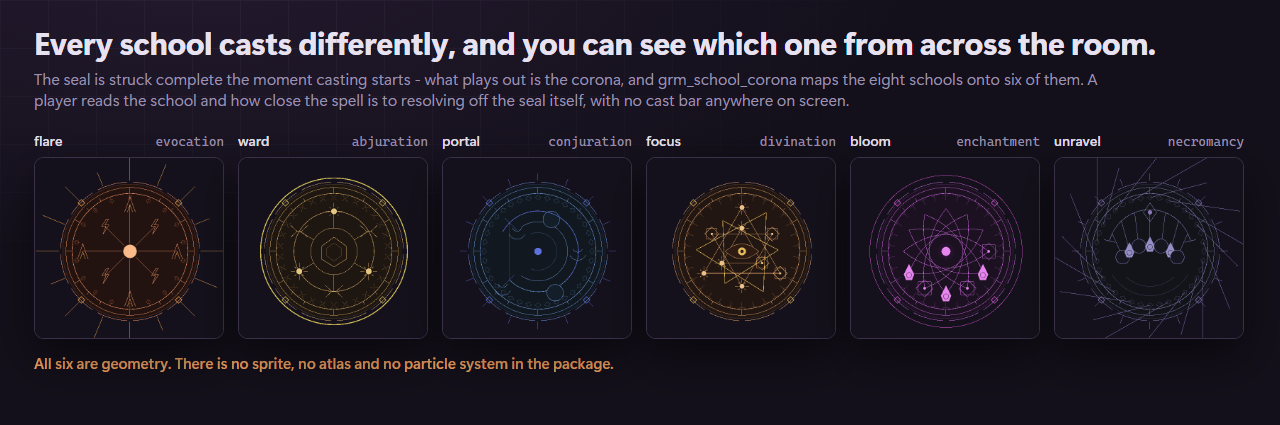Click the "necromancy" school tag
The image size is (1280, 425).
1206,142
